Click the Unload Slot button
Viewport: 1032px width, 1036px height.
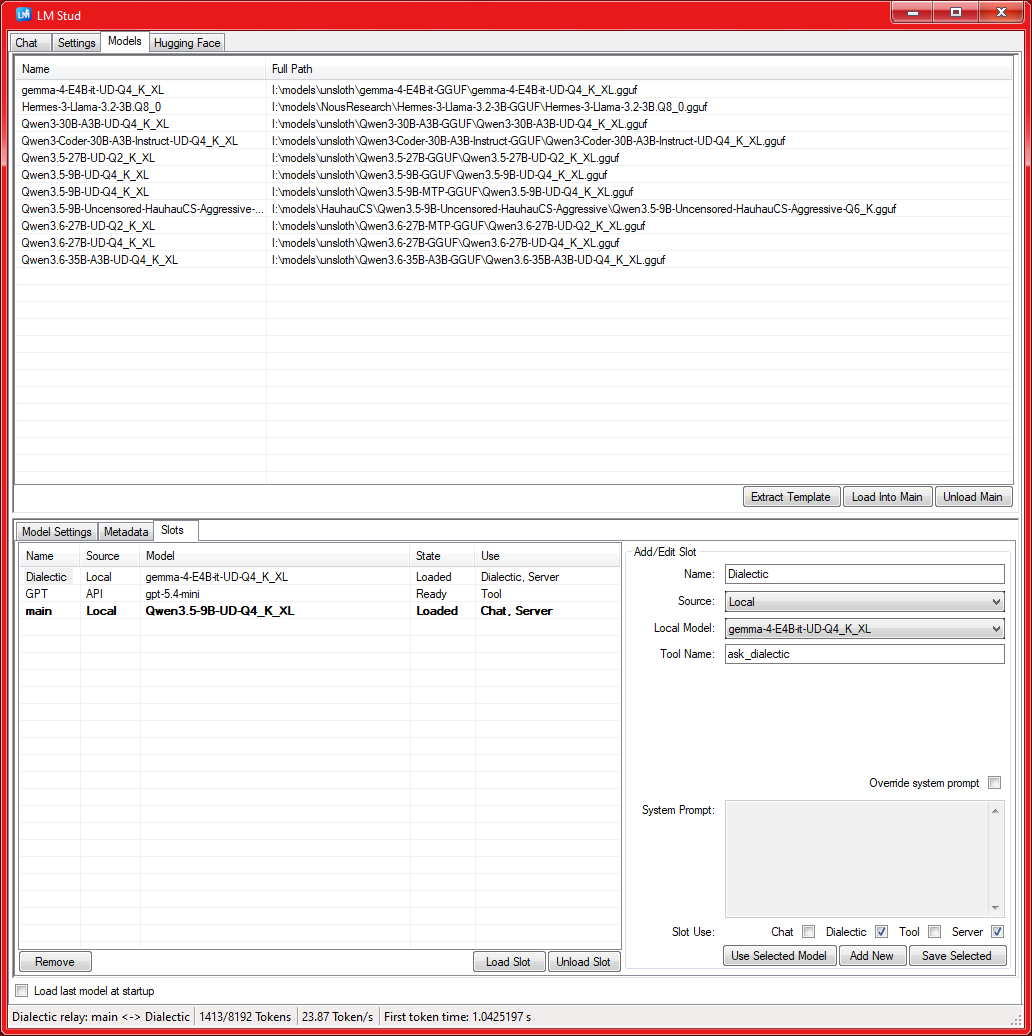583,962
